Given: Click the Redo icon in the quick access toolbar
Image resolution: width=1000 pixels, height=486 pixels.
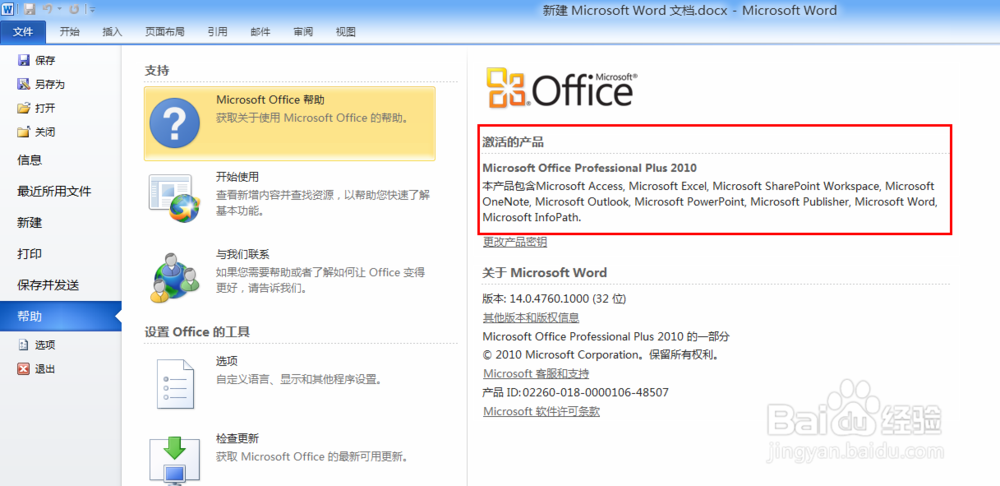Looking at the screenshot, I should tap(74, 9).
